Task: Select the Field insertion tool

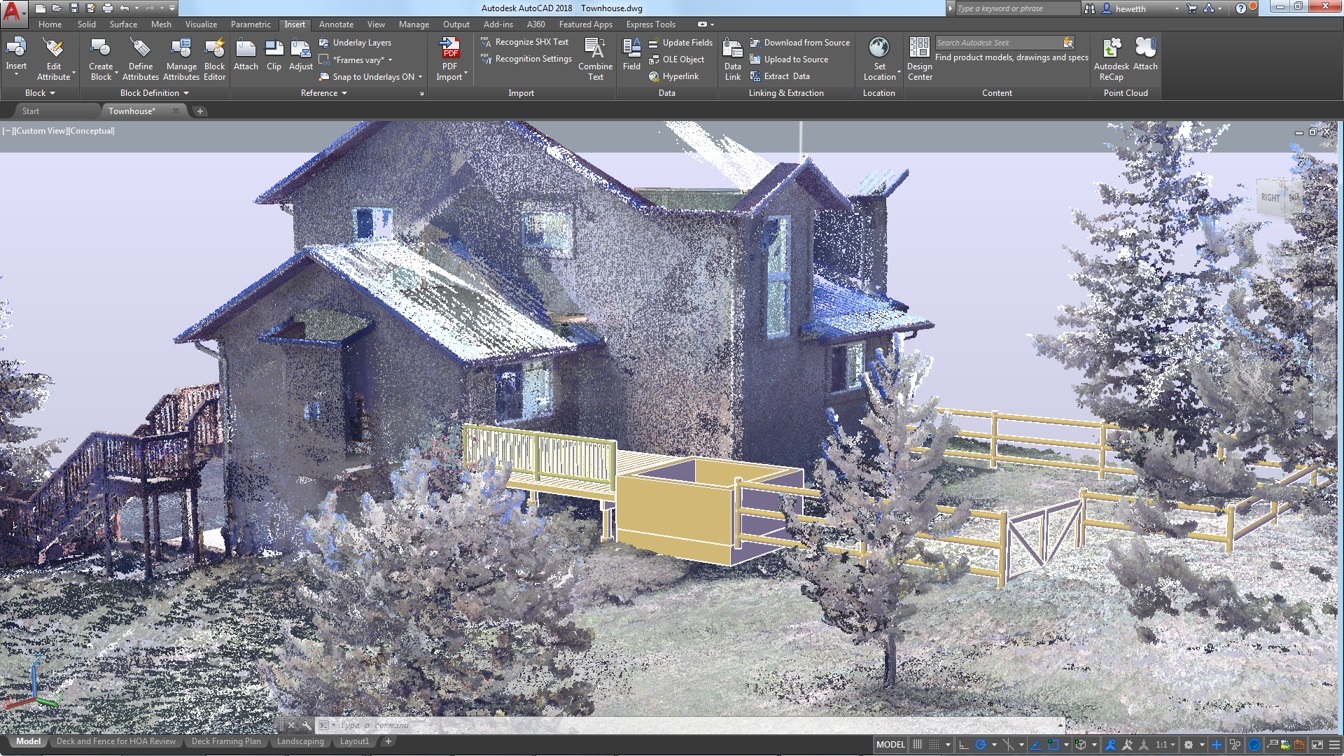Action: tap(631, 55)
